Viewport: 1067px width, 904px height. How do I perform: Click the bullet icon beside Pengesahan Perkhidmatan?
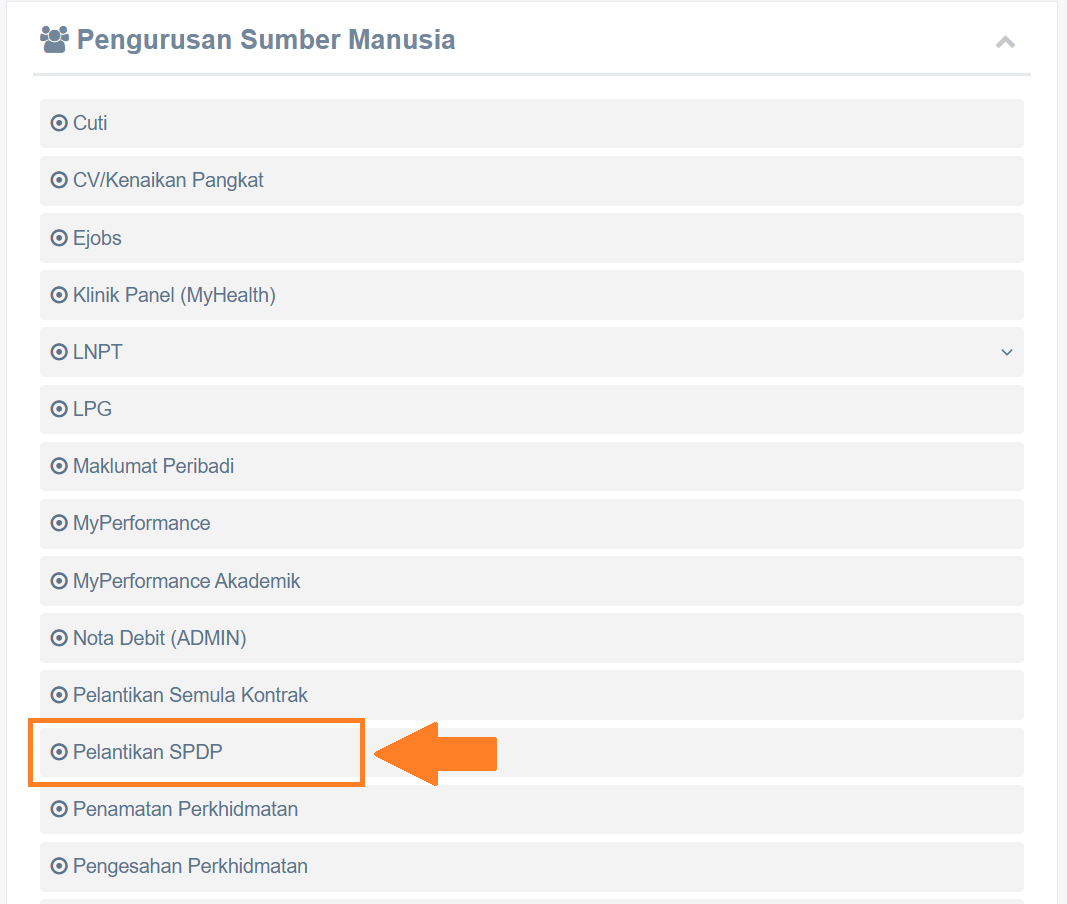(59, 866)
